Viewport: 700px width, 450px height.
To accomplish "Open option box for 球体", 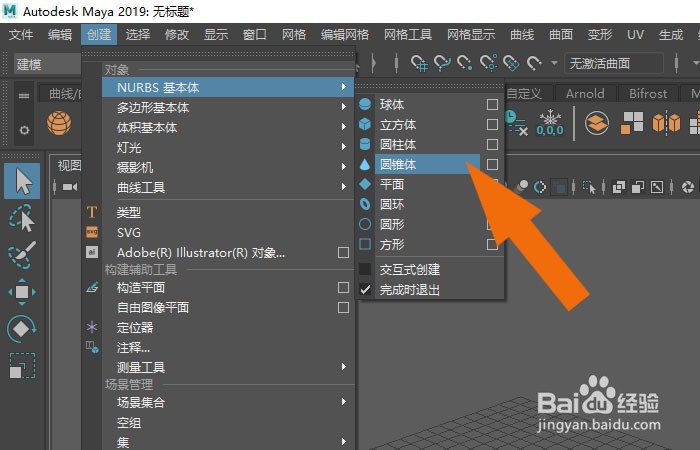I will point(492,104).
